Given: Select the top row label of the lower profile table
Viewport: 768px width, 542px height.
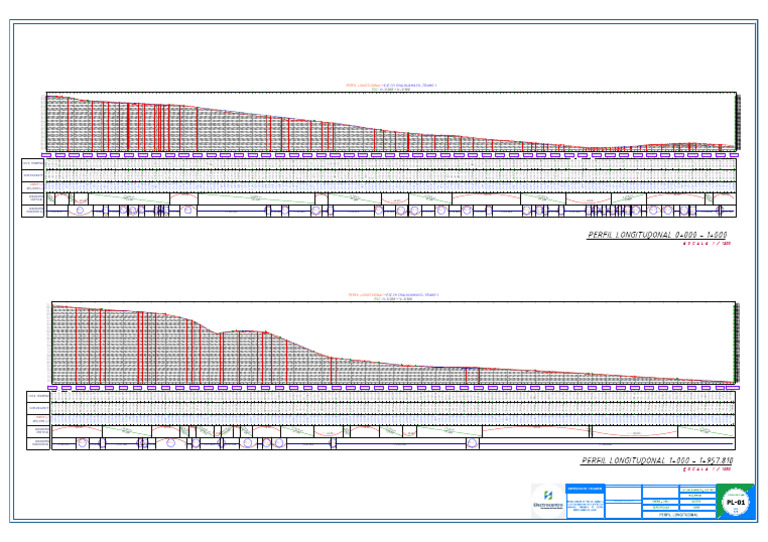Looking at the screenshot, I should click(x=39, y=396).
